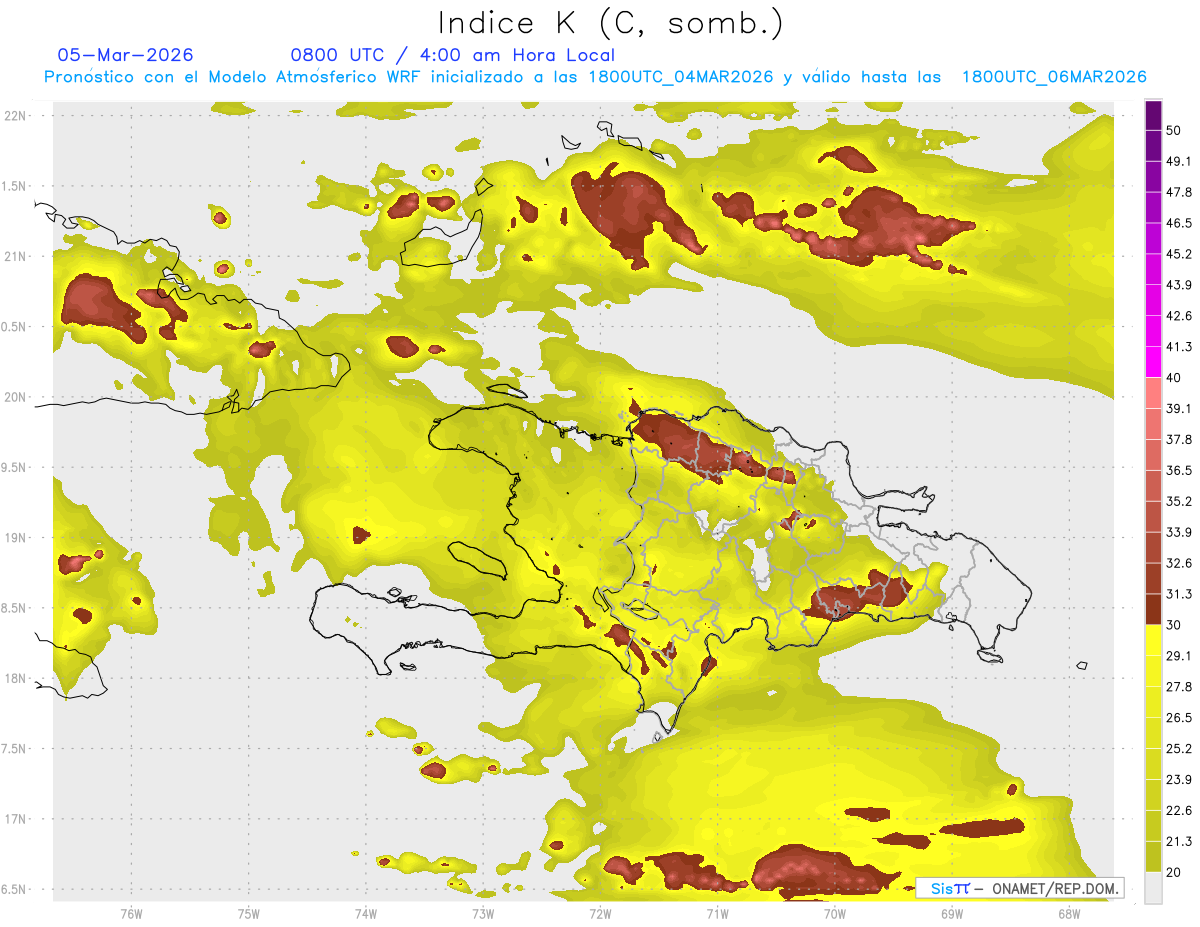The image size is (1200, 927).
Task: Click the title "Indice K (C, somb.)"
Action: (x=610, y=23)
